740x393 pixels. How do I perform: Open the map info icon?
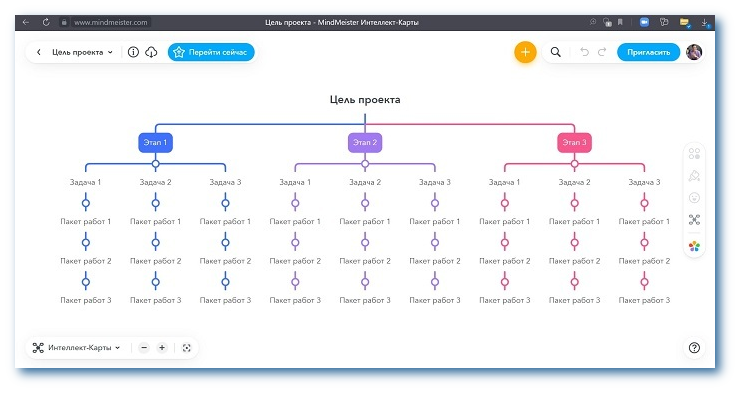(134, 52)
